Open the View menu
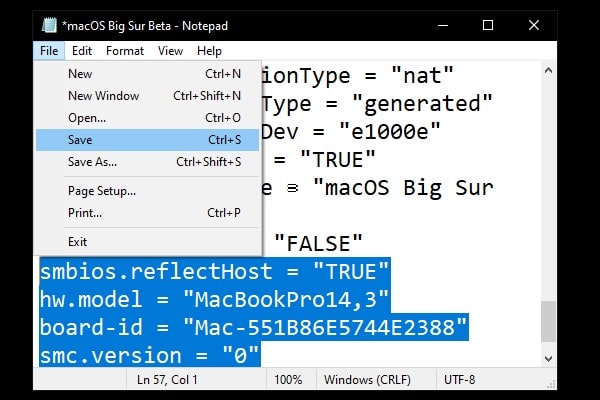The width and height of the screenshot is (600, 400). [170, 51]
